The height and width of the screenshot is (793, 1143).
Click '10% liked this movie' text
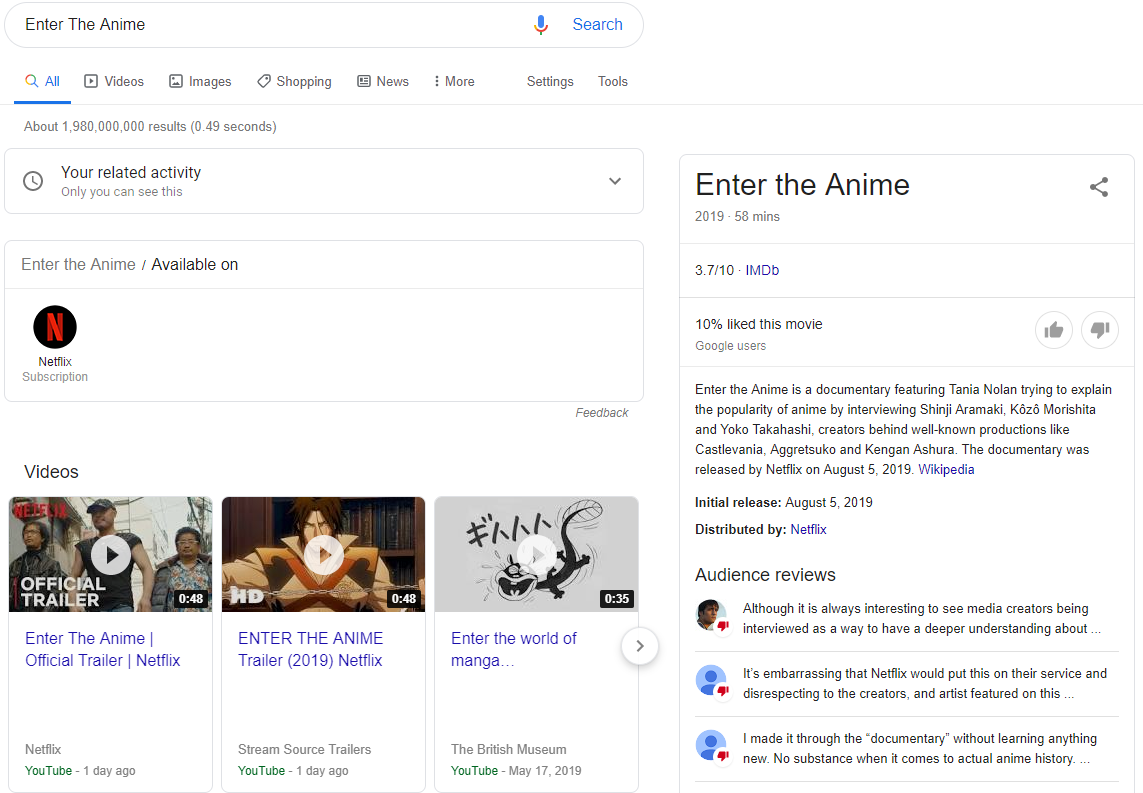point(758,324)
